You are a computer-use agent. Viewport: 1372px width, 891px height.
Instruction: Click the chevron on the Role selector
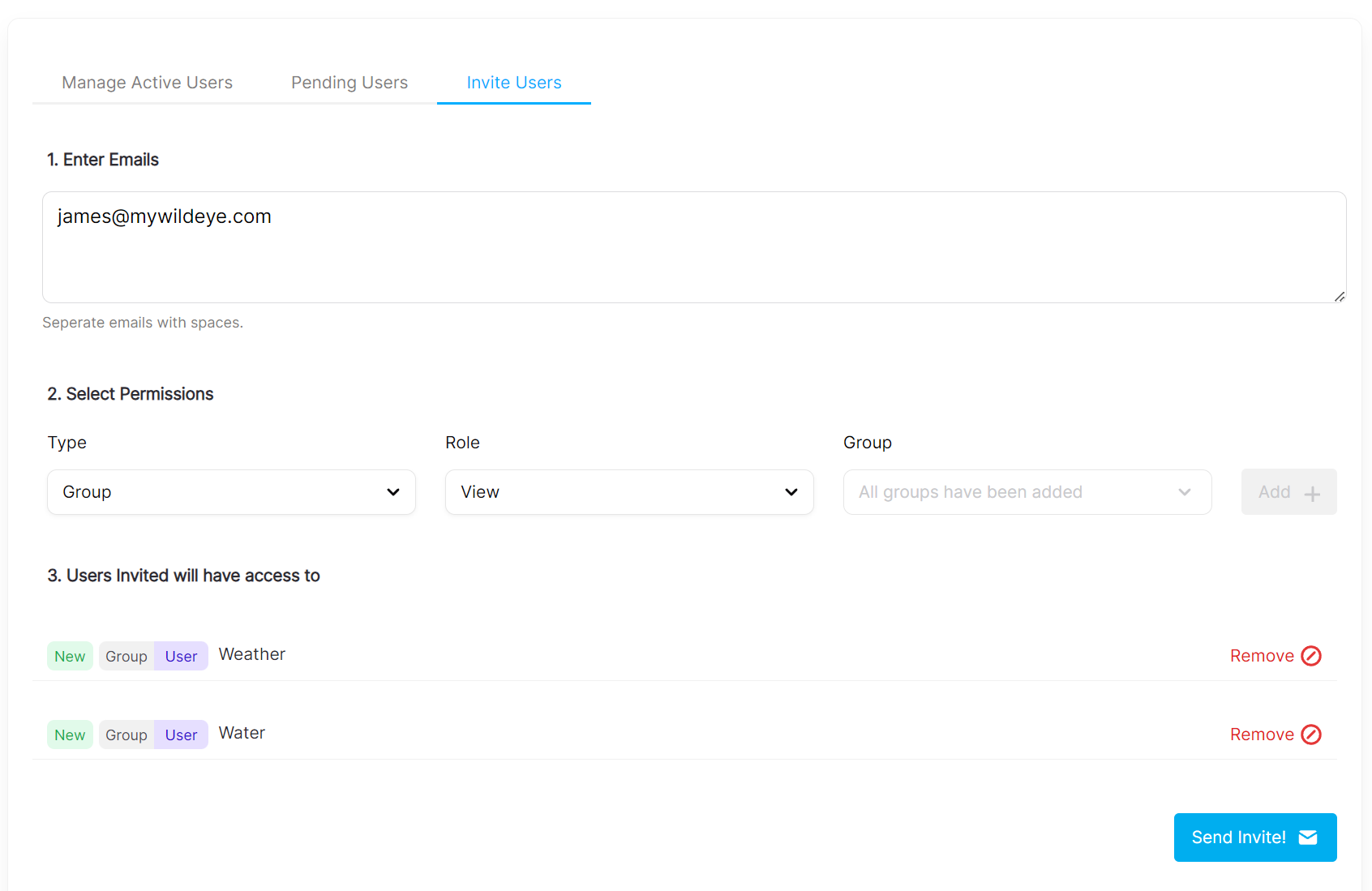[x=791, y=492]
